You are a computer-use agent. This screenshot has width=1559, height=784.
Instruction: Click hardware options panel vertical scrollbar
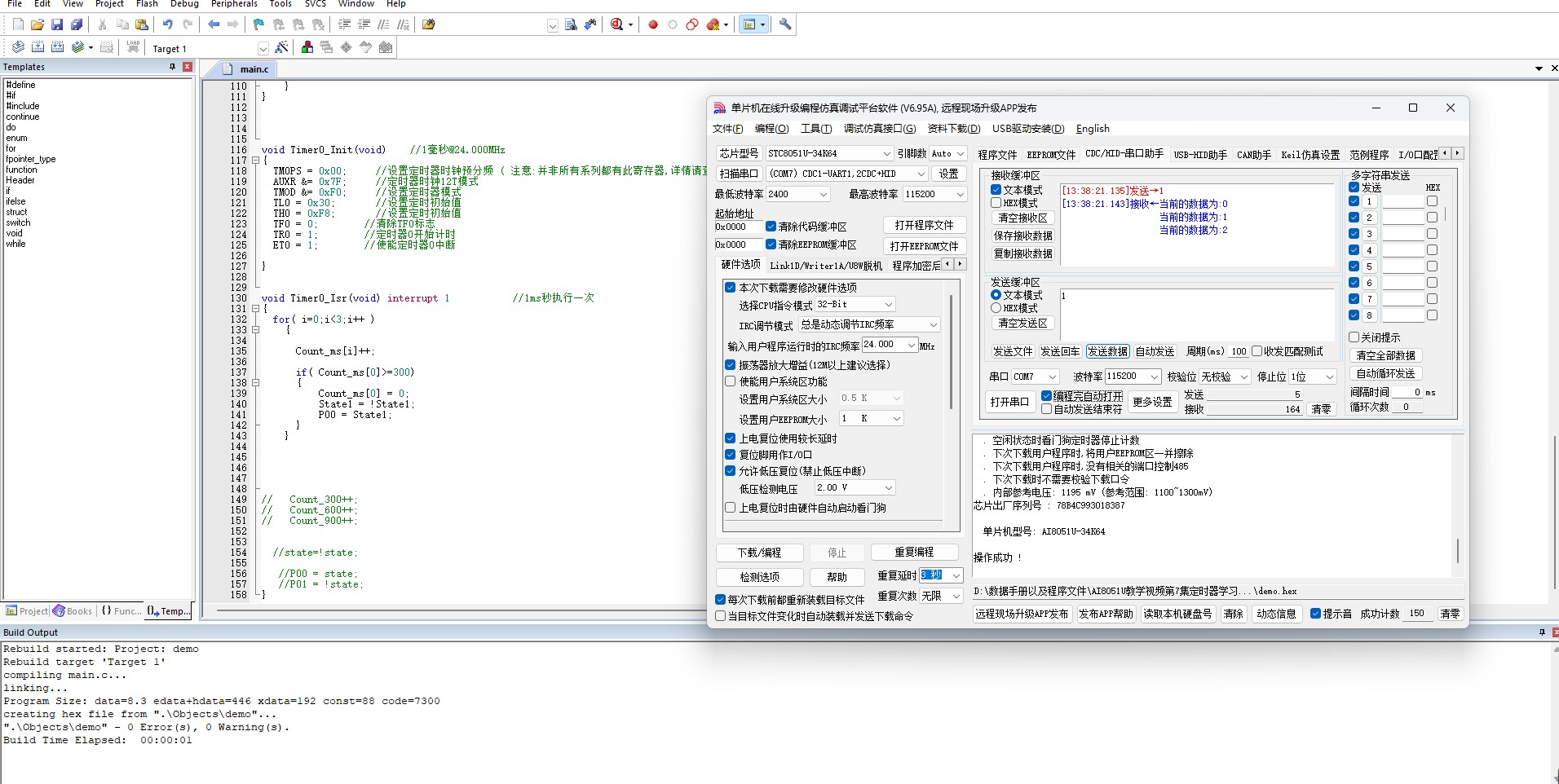[951, 352]
